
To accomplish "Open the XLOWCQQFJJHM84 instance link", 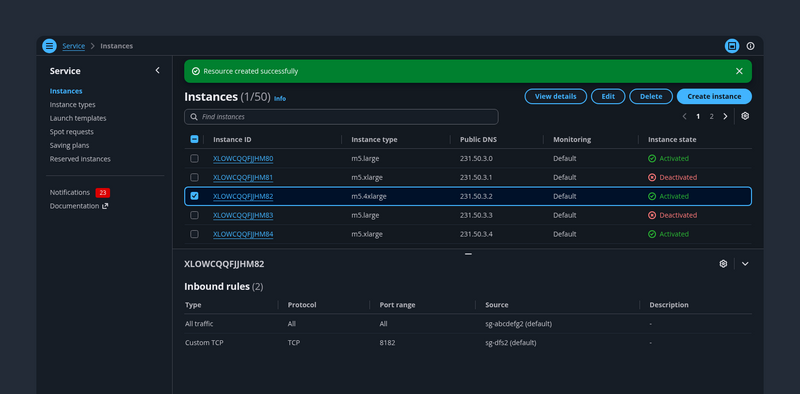I will [x=243, y=234].
